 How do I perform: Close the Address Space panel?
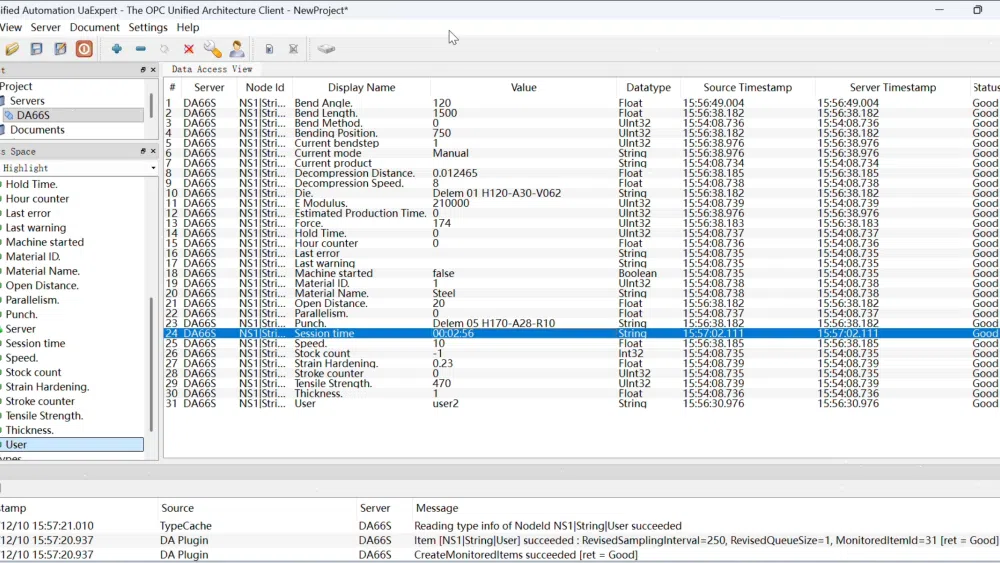153,151
